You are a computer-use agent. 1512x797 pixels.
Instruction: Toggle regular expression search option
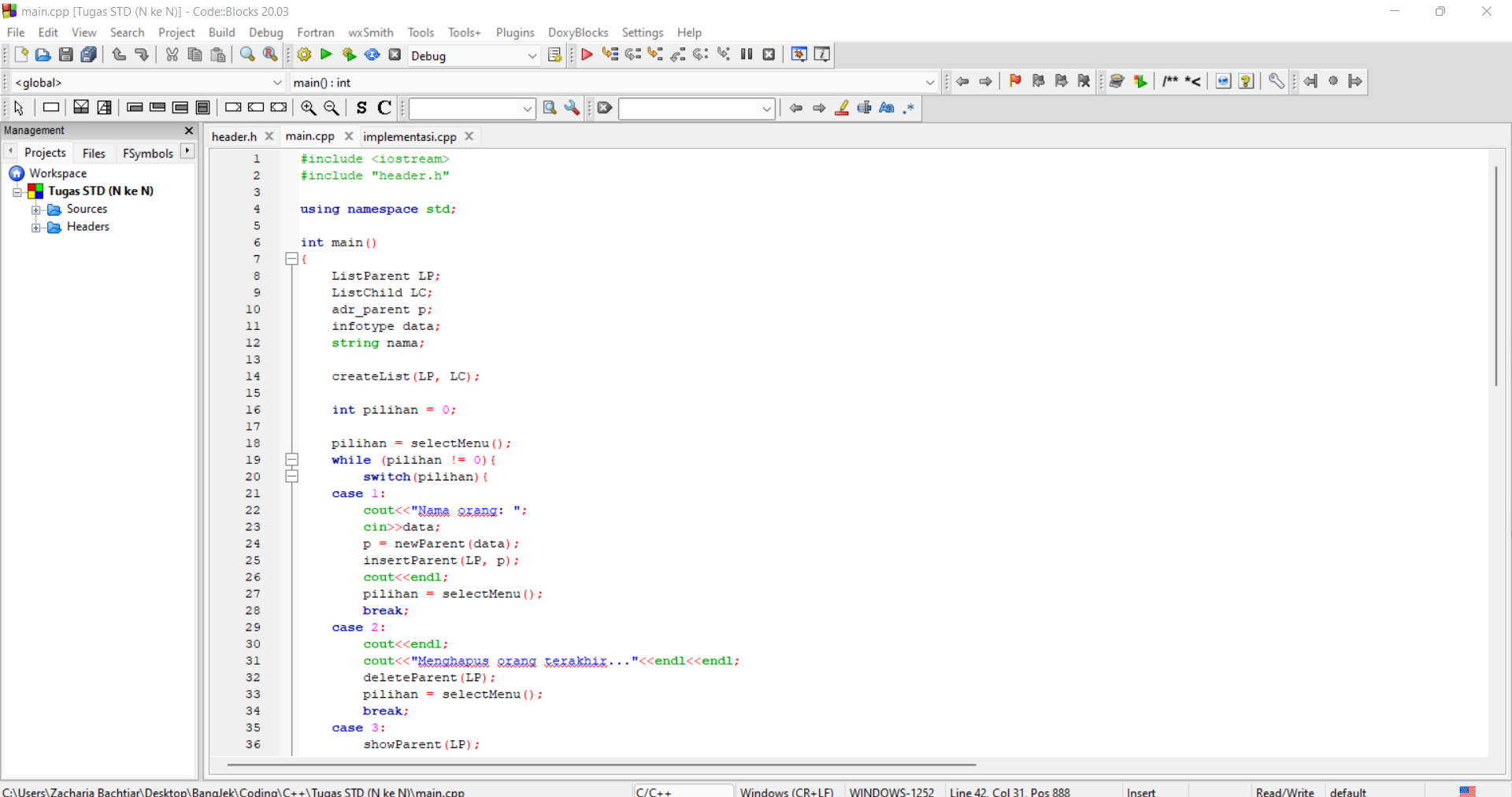[910, 109]
